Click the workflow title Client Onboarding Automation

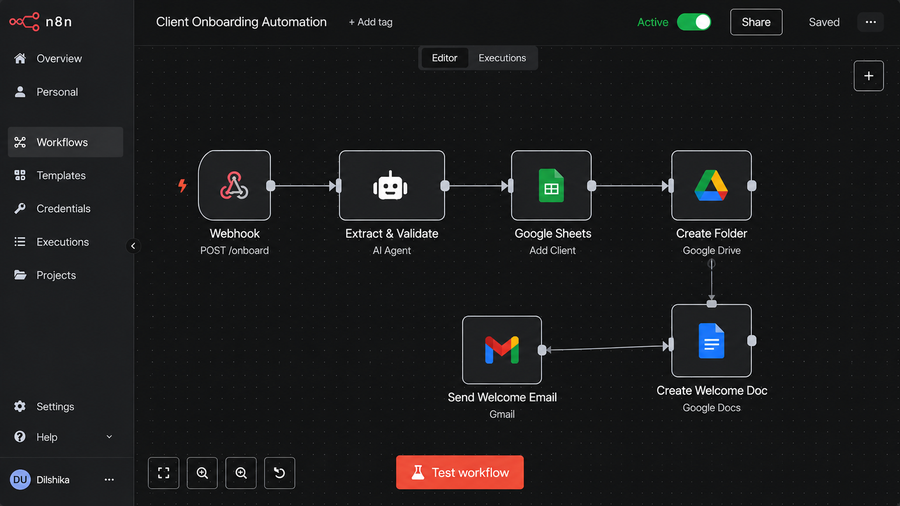tap(241, 22)
